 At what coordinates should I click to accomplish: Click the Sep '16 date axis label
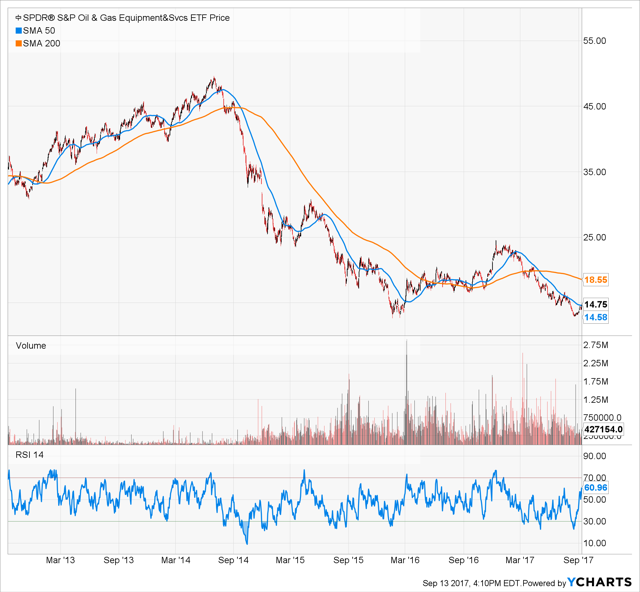(x=463, y=560)
